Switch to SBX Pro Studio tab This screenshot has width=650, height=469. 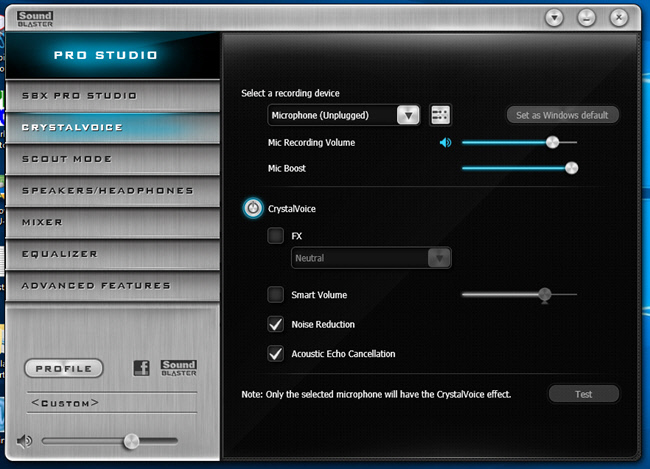click(x=110, y=96)
